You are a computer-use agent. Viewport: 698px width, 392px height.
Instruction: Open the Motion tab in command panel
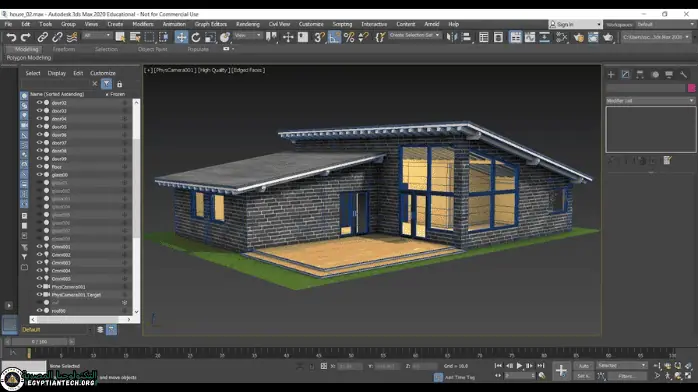pyautogui.click(x=655, y=75)
